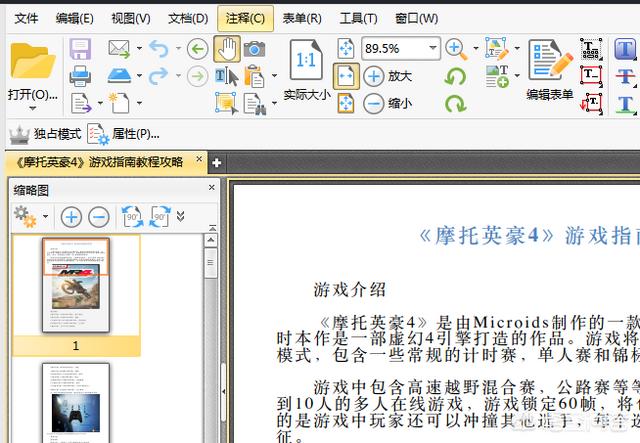Click the 缩小 zoom out button

pyautogui.click(x=387, y=104)
